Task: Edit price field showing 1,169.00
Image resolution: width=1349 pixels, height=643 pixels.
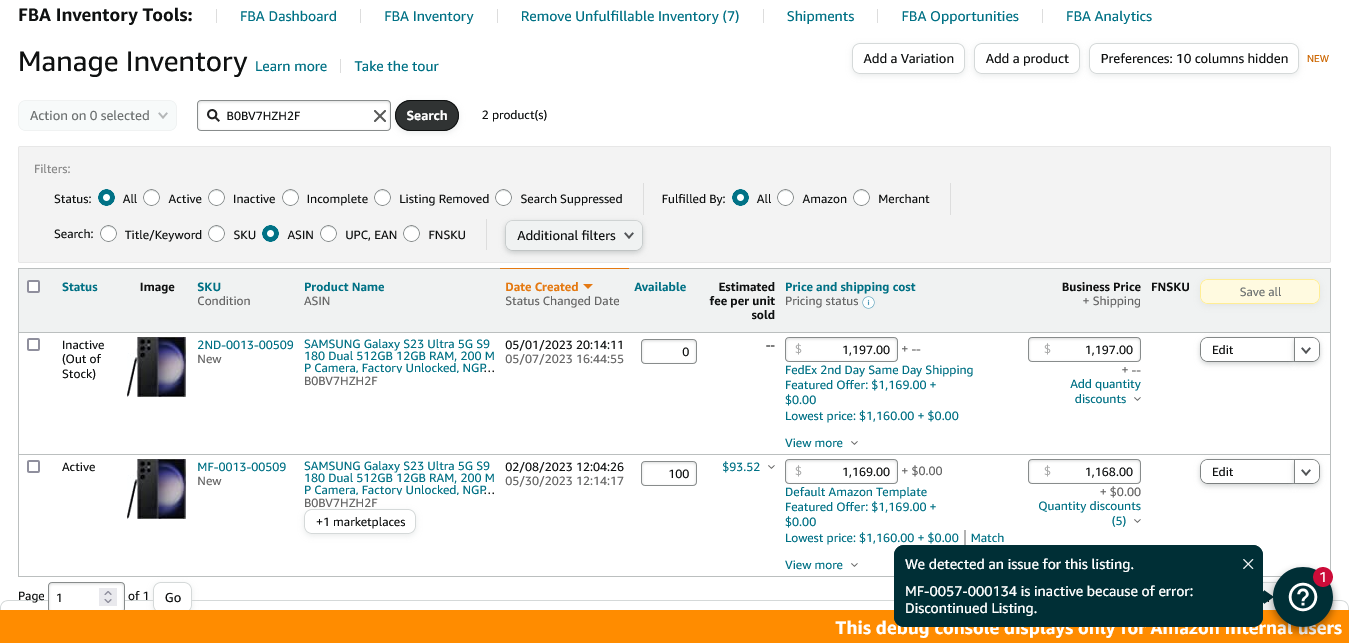Action: (x=841, y=472)
